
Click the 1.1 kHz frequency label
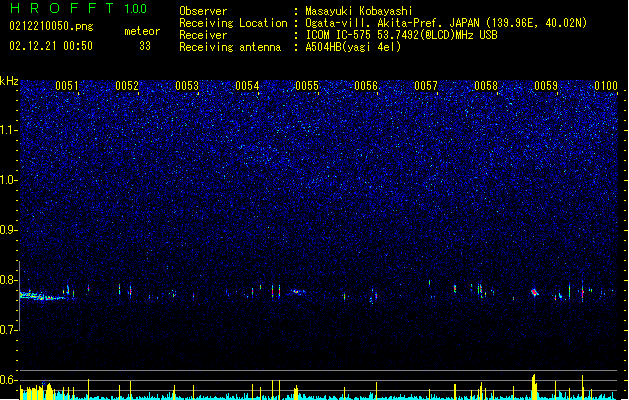point(9,130)
